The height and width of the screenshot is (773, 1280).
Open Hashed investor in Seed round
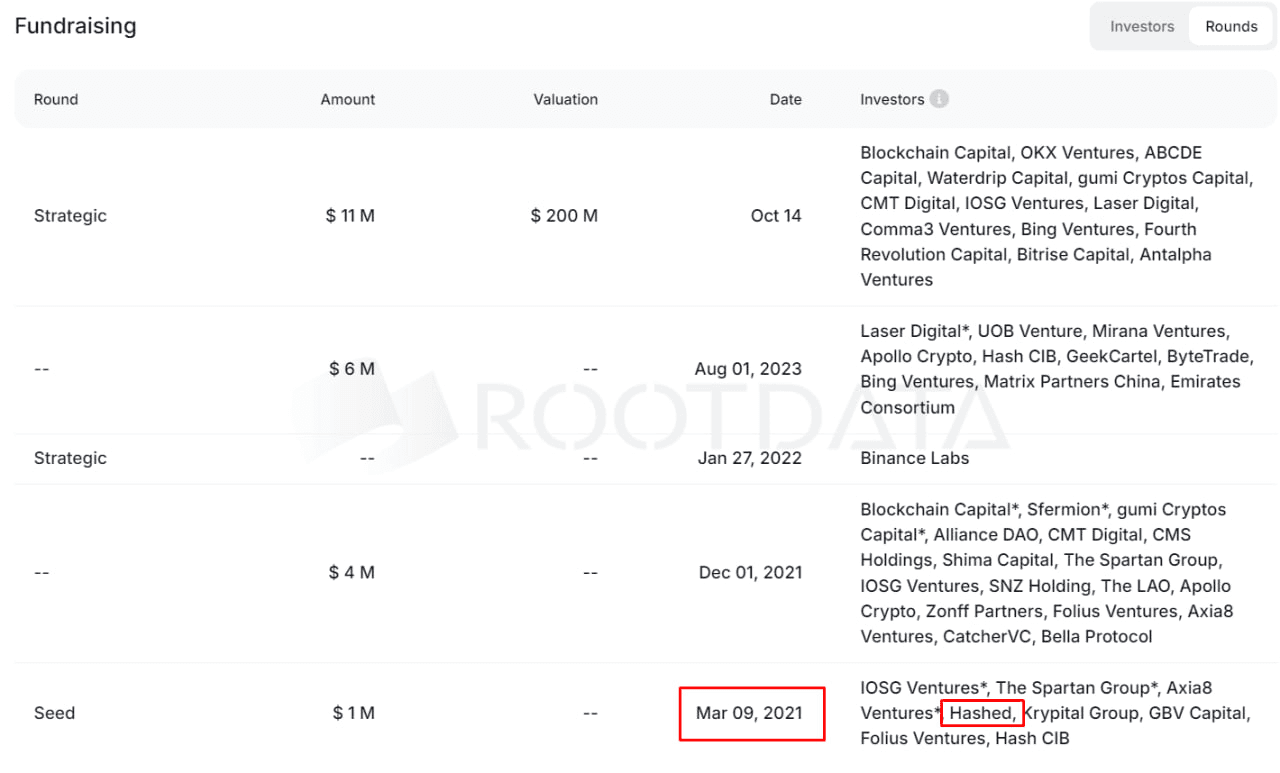pos(981,713)
